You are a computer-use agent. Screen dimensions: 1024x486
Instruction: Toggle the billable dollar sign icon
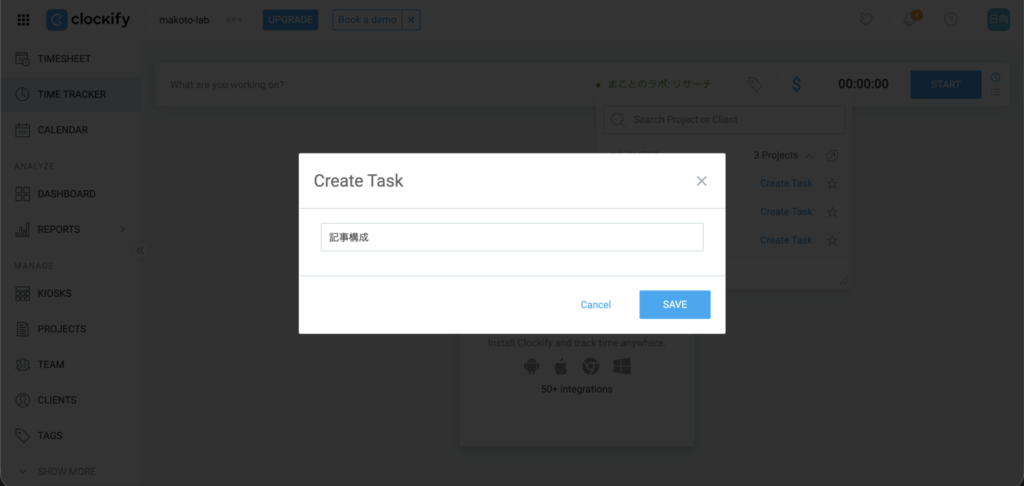(x=796, y=85)
